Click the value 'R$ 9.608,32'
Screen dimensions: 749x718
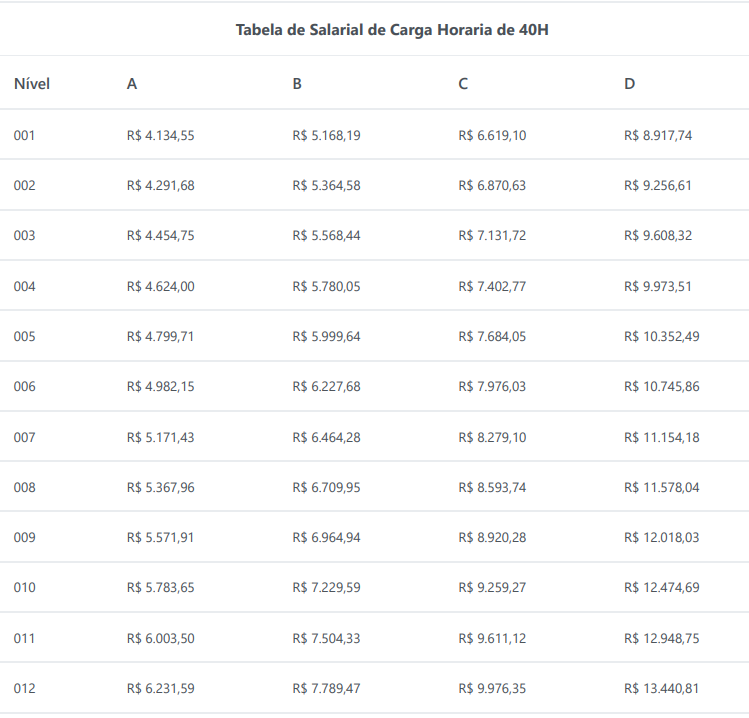pos(658,236)
